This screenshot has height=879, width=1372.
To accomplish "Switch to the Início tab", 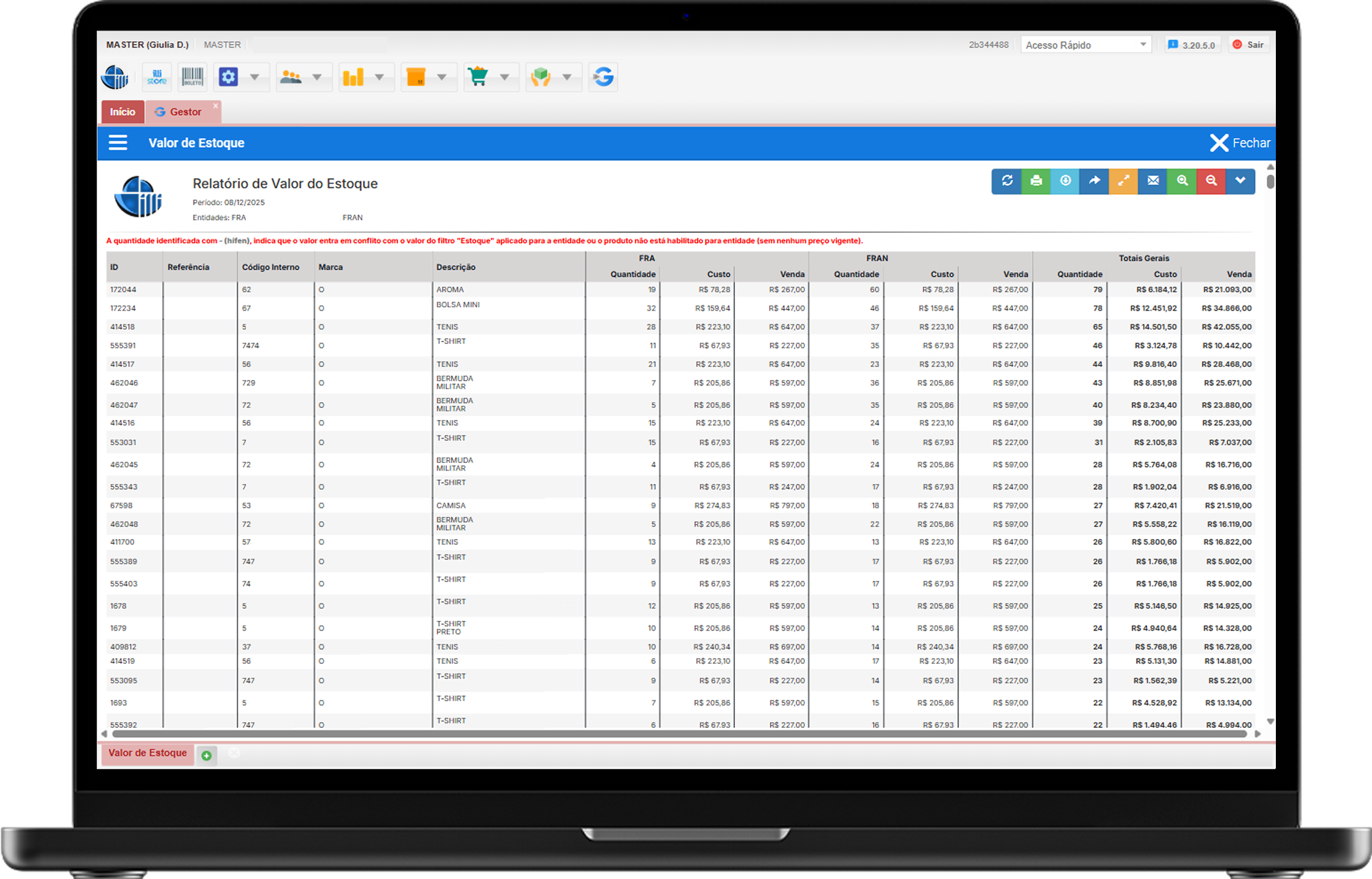I will pyautogui.click(x=122, y=112).
